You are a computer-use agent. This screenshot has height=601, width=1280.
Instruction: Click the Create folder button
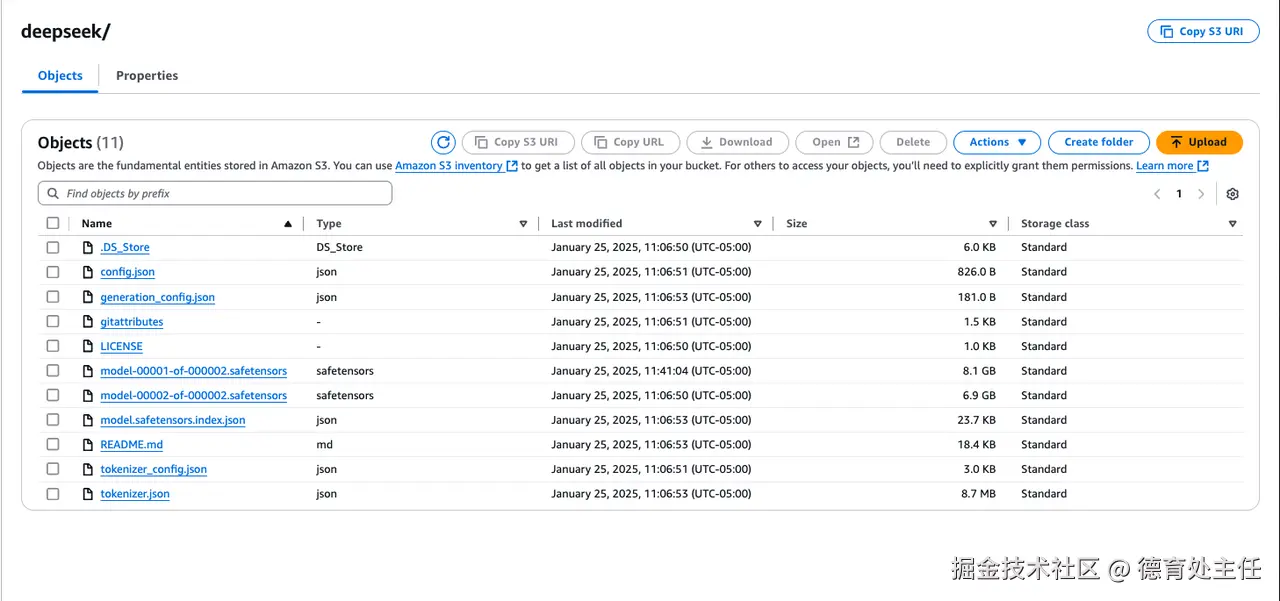[1098, 142]
